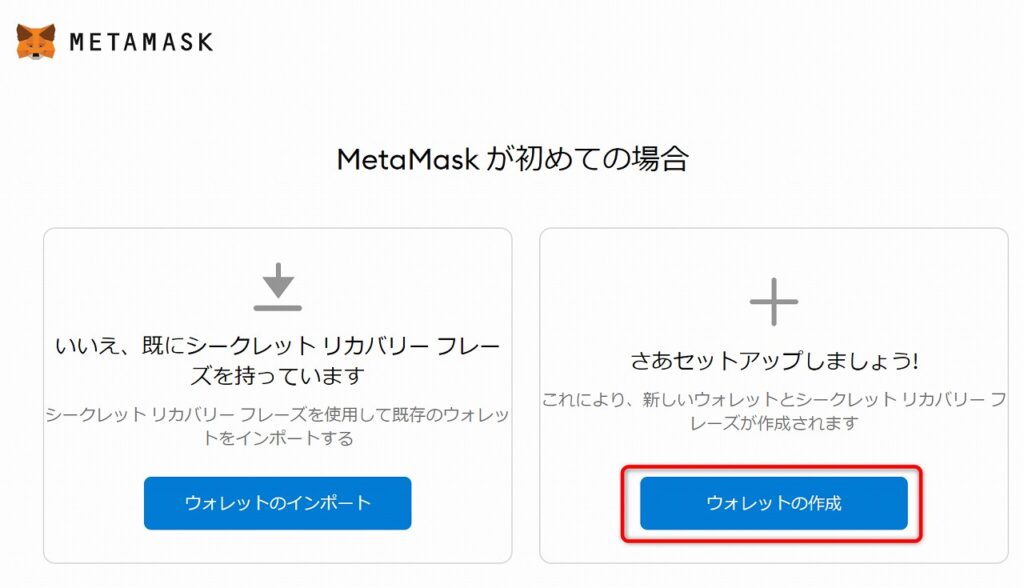This screenshot has height=588, width=1024.
Task: Click text レーズが作成されます in right card
Action: point(774,423)
